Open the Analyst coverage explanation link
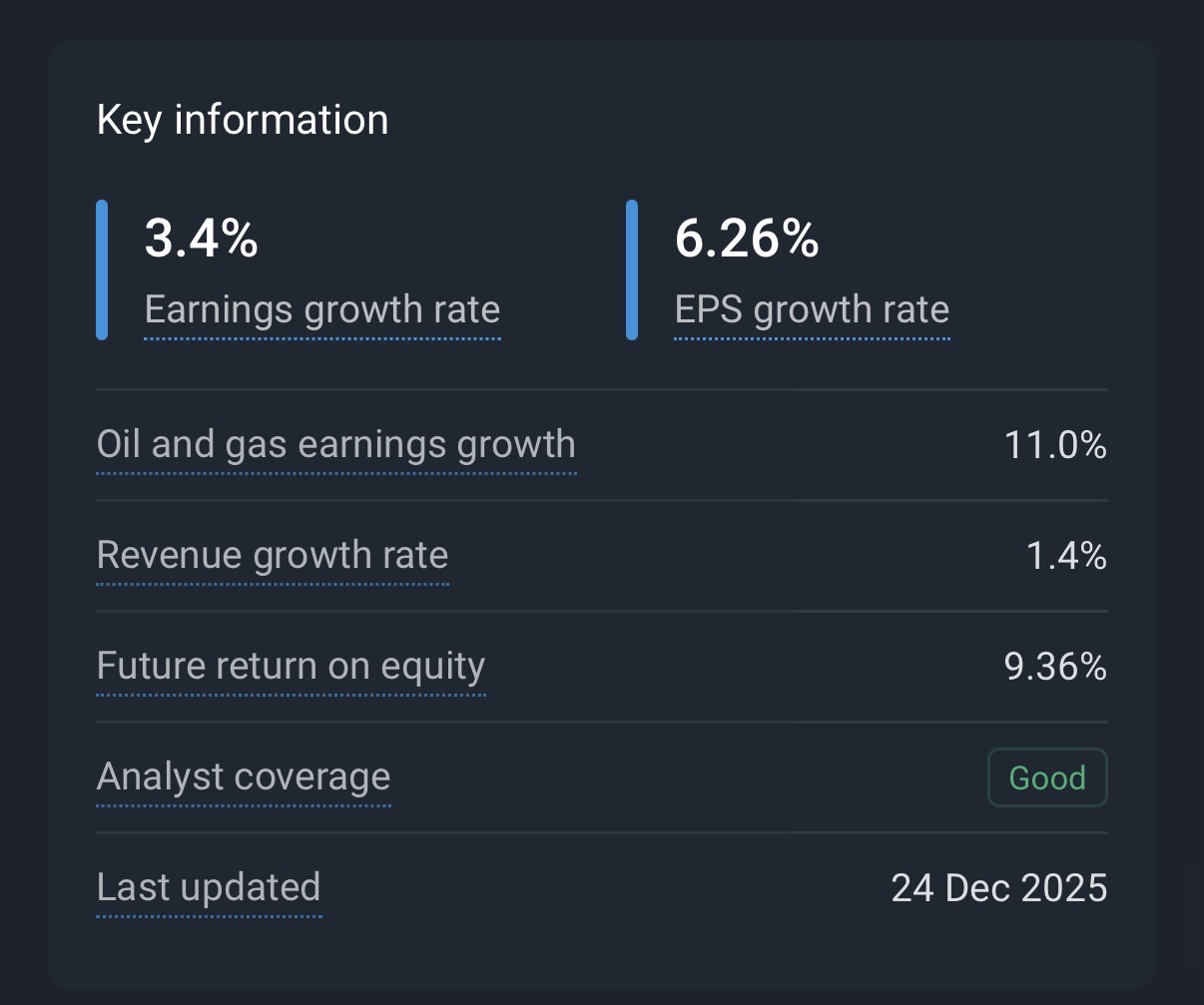This screenshot has height=1005, width=1204. (243, 776)
